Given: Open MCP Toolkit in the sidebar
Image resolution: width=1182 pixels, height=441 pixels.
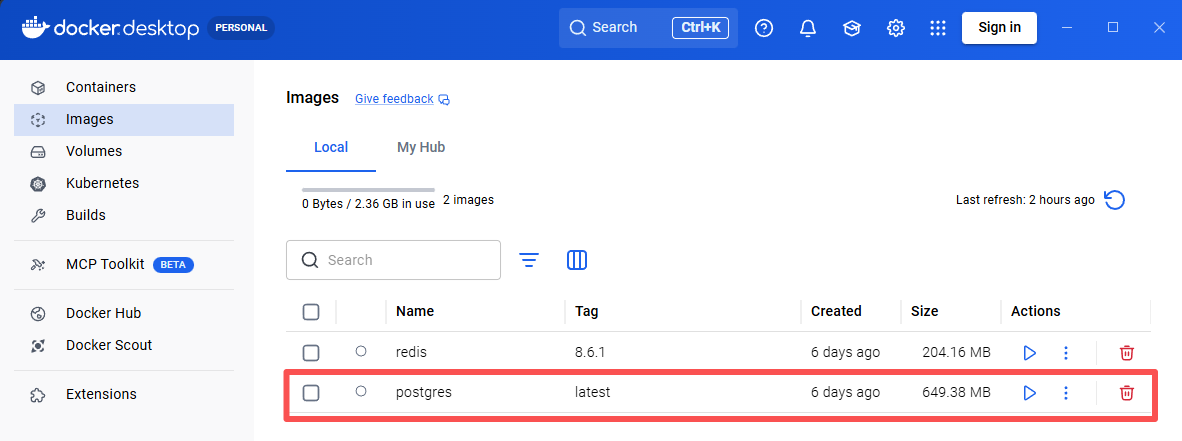Looking at the screenshot, I should (x=124, y=265).
